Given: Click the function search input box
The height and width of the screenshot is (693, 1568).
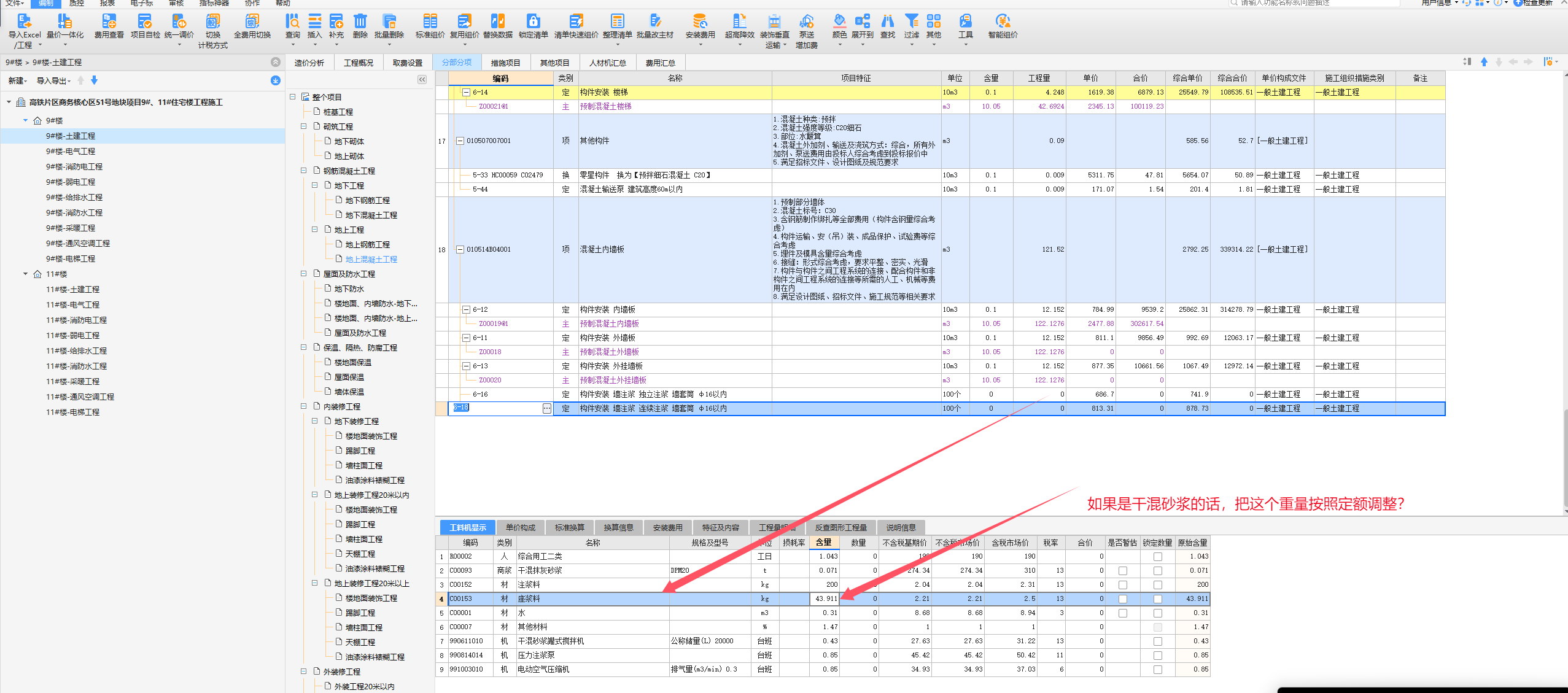Looking at the screenshot, I should click(x=1314, y=3).
